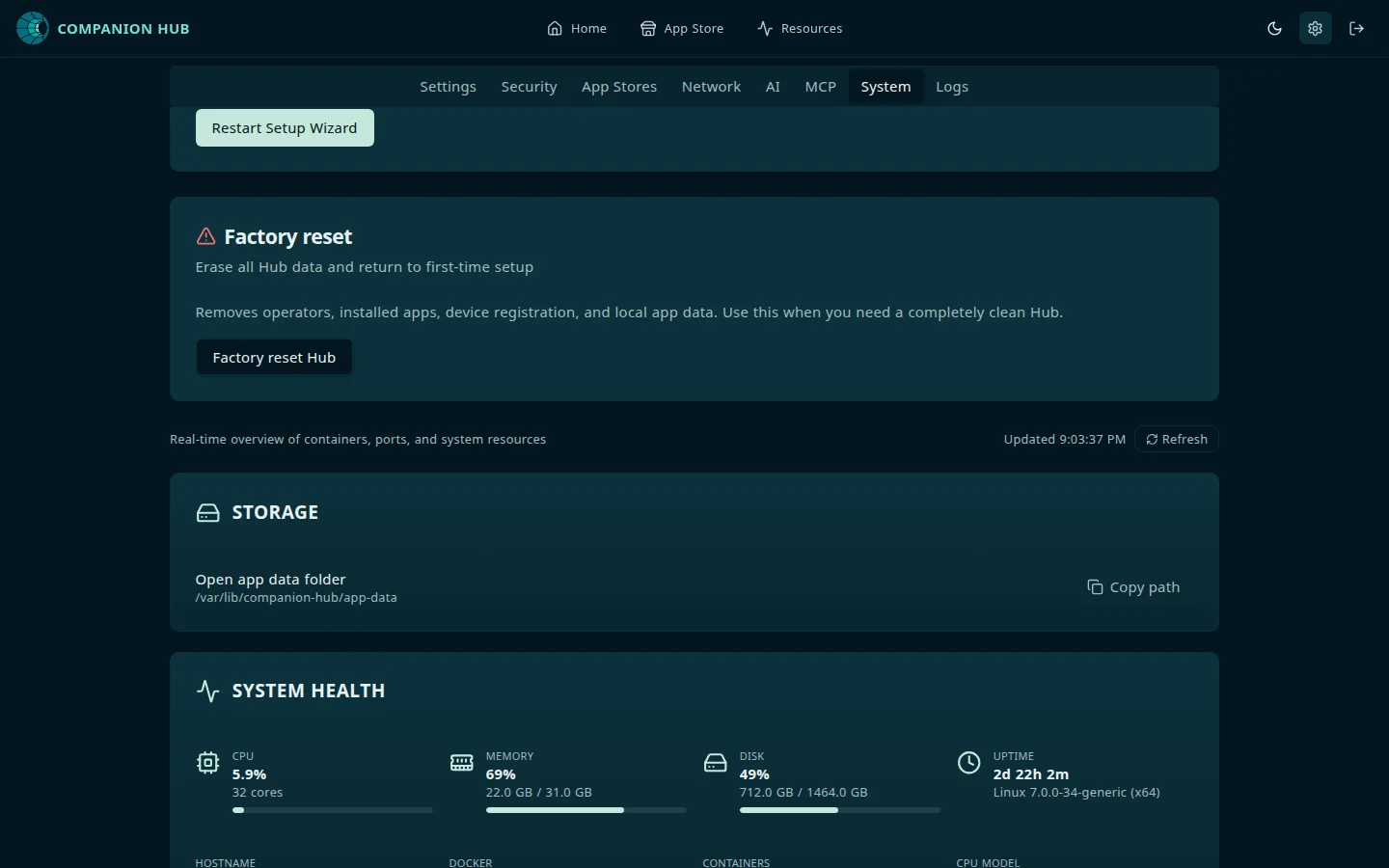Select the System tab
This screenshot has height=868, width=1389.
click(885, 86)
